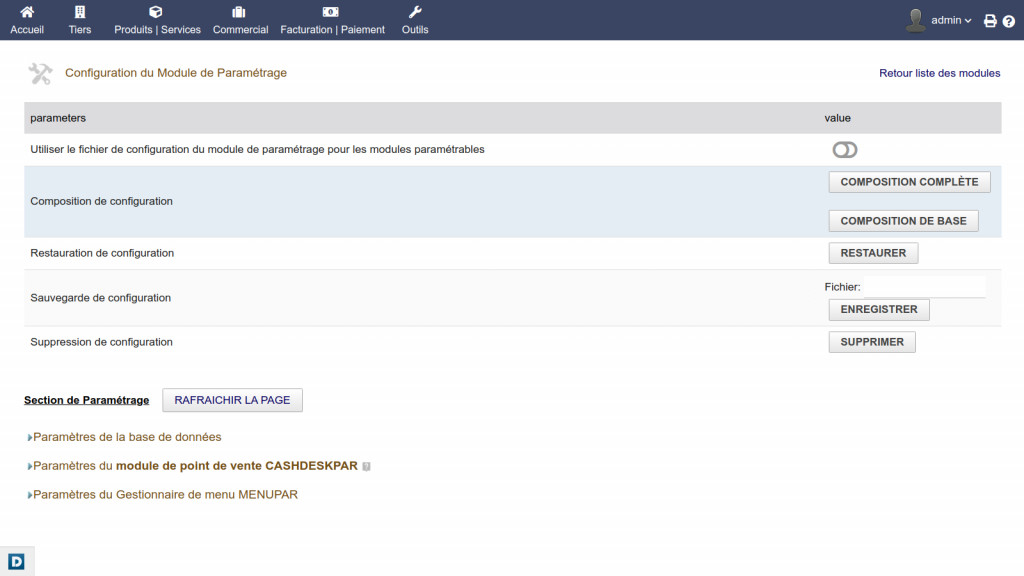Open the Outils menu label
Viewport: 1024px width, 576px height.
tap(415, 29)
